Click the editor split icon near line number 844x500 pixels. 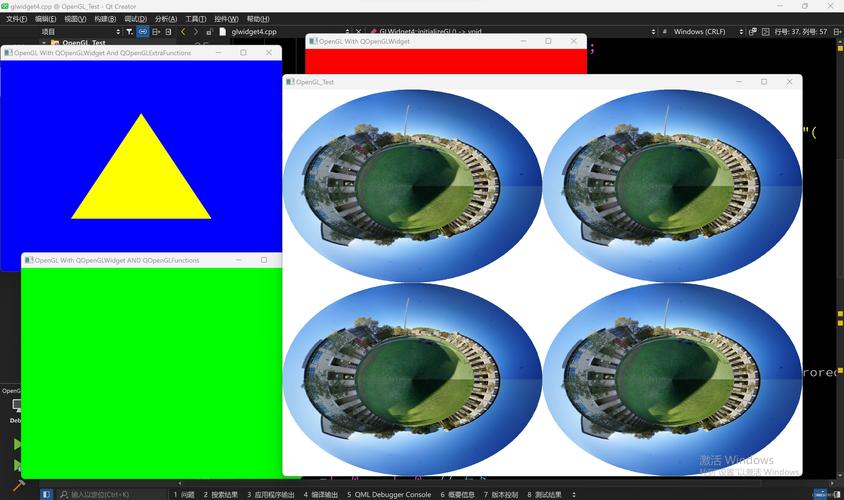[838, 32]
